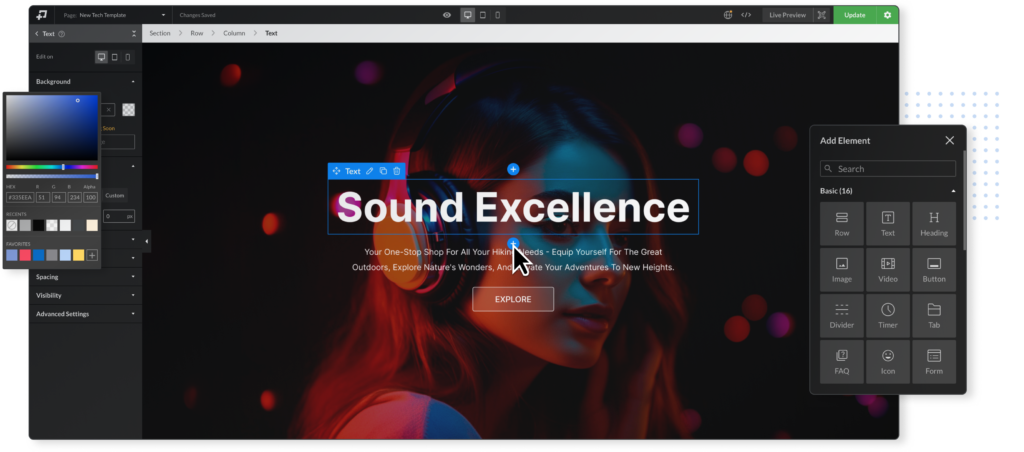Open the gear settings next to Update
This screenshot has width=1024, height=452.
point(887,15)
